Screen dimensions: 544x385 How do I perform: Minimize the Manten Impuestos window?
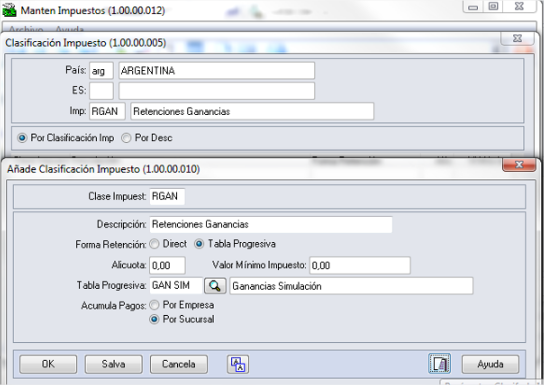click(473, 7)
